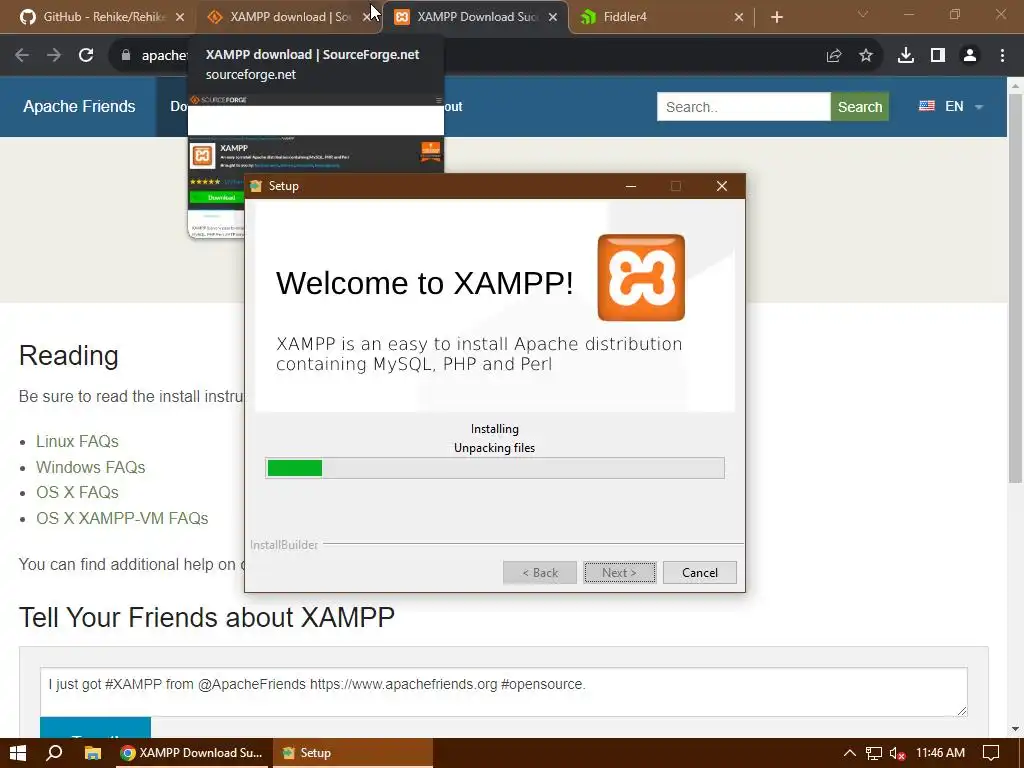Open File Explorer from taskbar

point(93,753)
